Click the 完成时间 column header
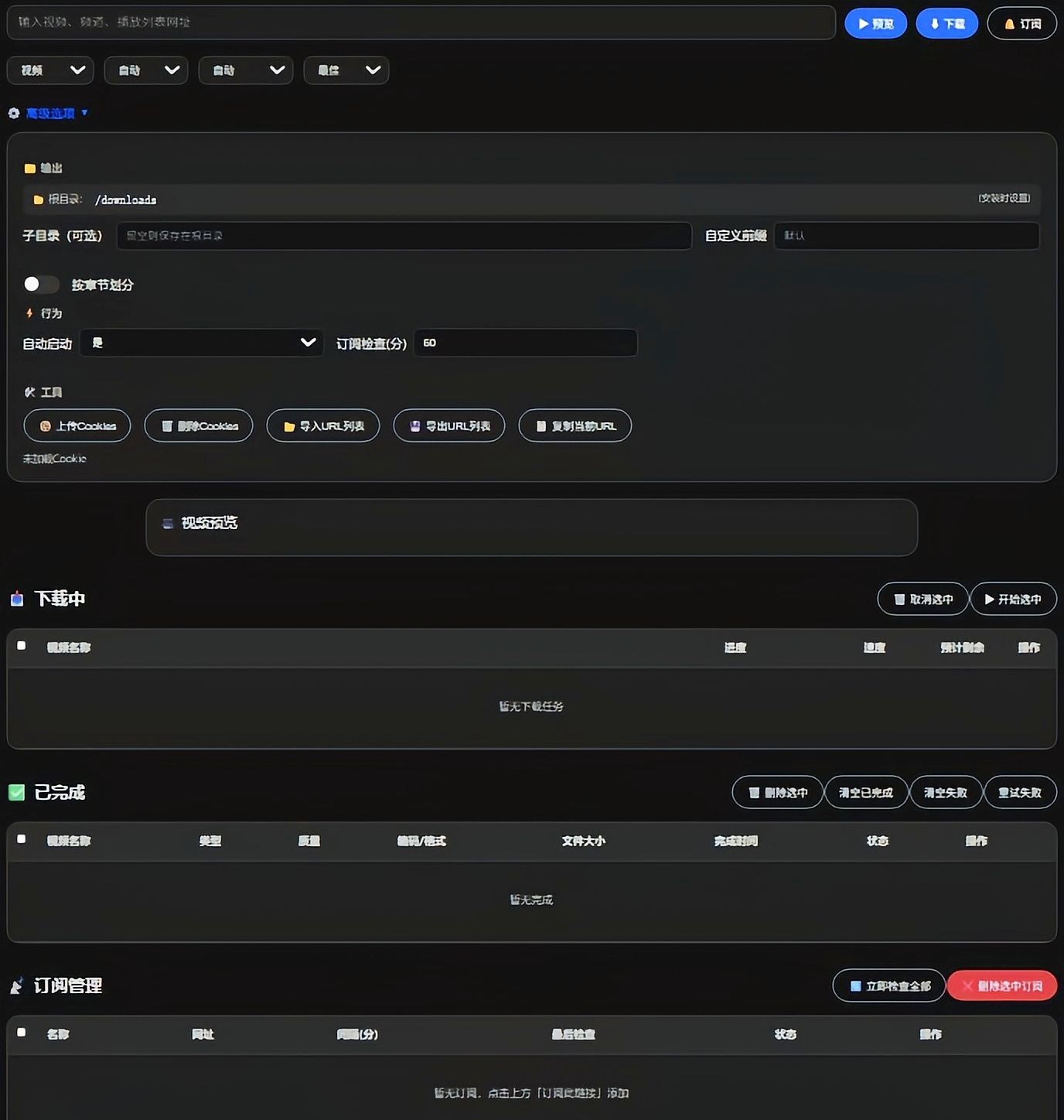The image size is (1064, 1120). [736, 841]
